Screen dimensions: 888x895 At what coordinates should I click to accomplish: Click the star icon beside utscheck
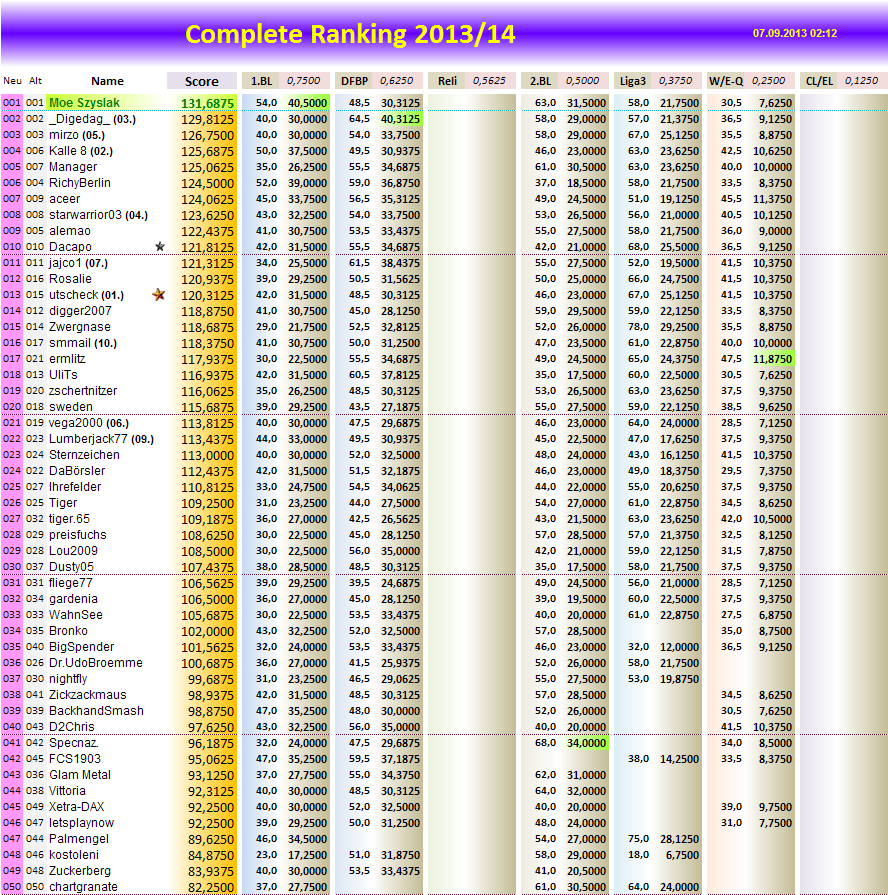tap(160, 295)
